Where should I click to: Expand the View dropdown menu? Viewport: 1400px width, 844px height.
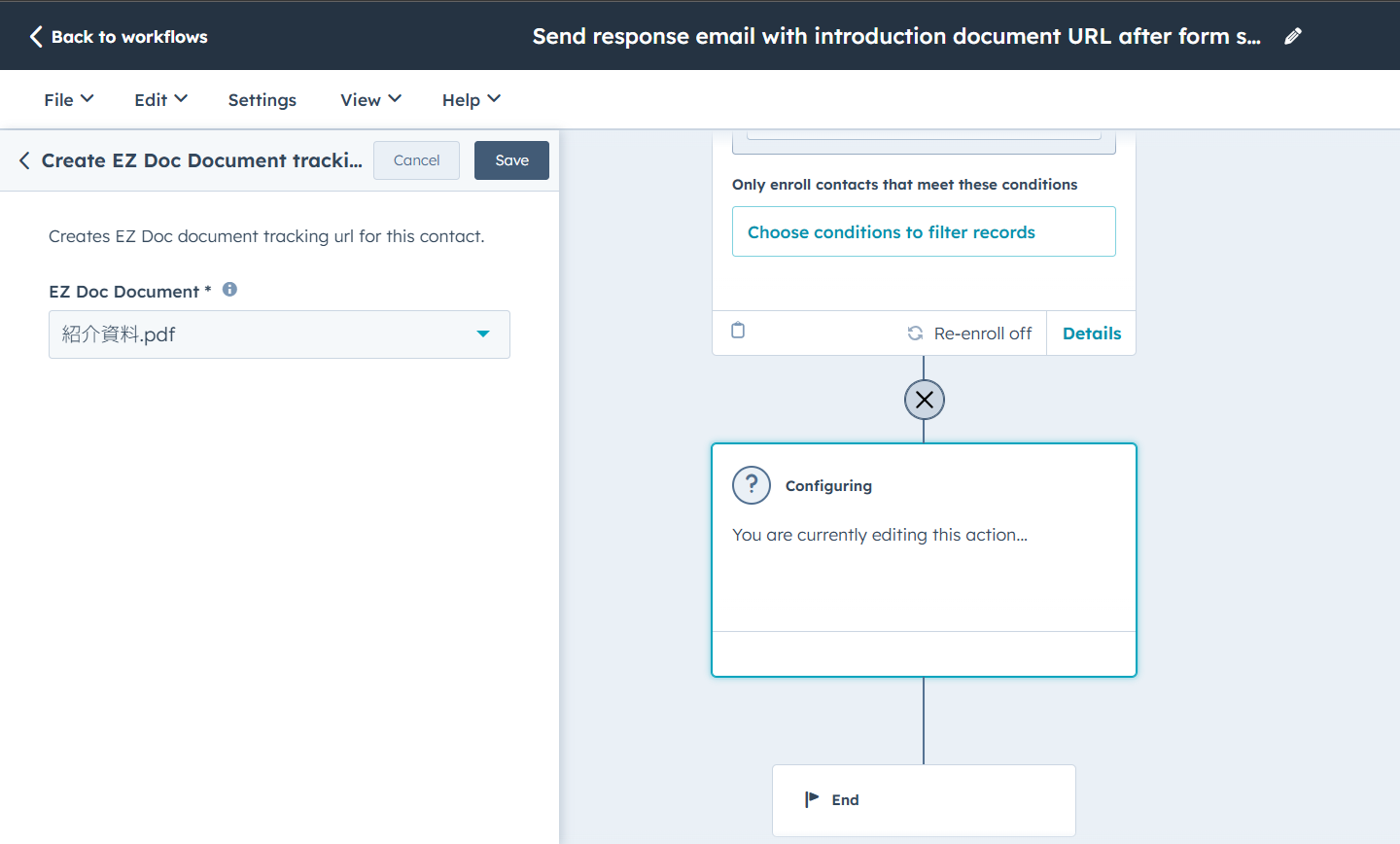370,99
